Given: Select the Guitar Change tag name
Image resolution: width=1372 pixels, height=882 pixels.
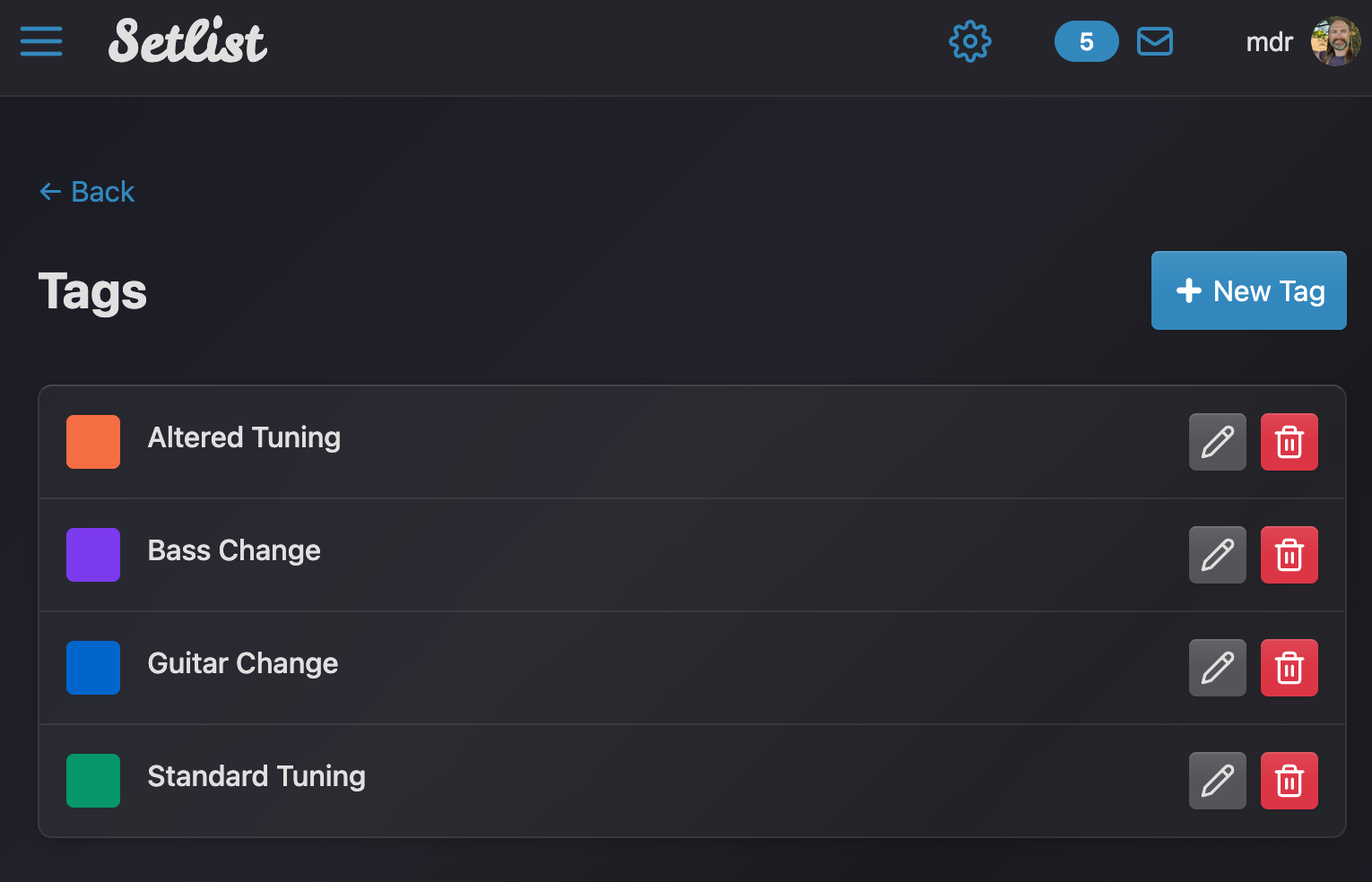Looking at the screenshot, I should (242, 663).
